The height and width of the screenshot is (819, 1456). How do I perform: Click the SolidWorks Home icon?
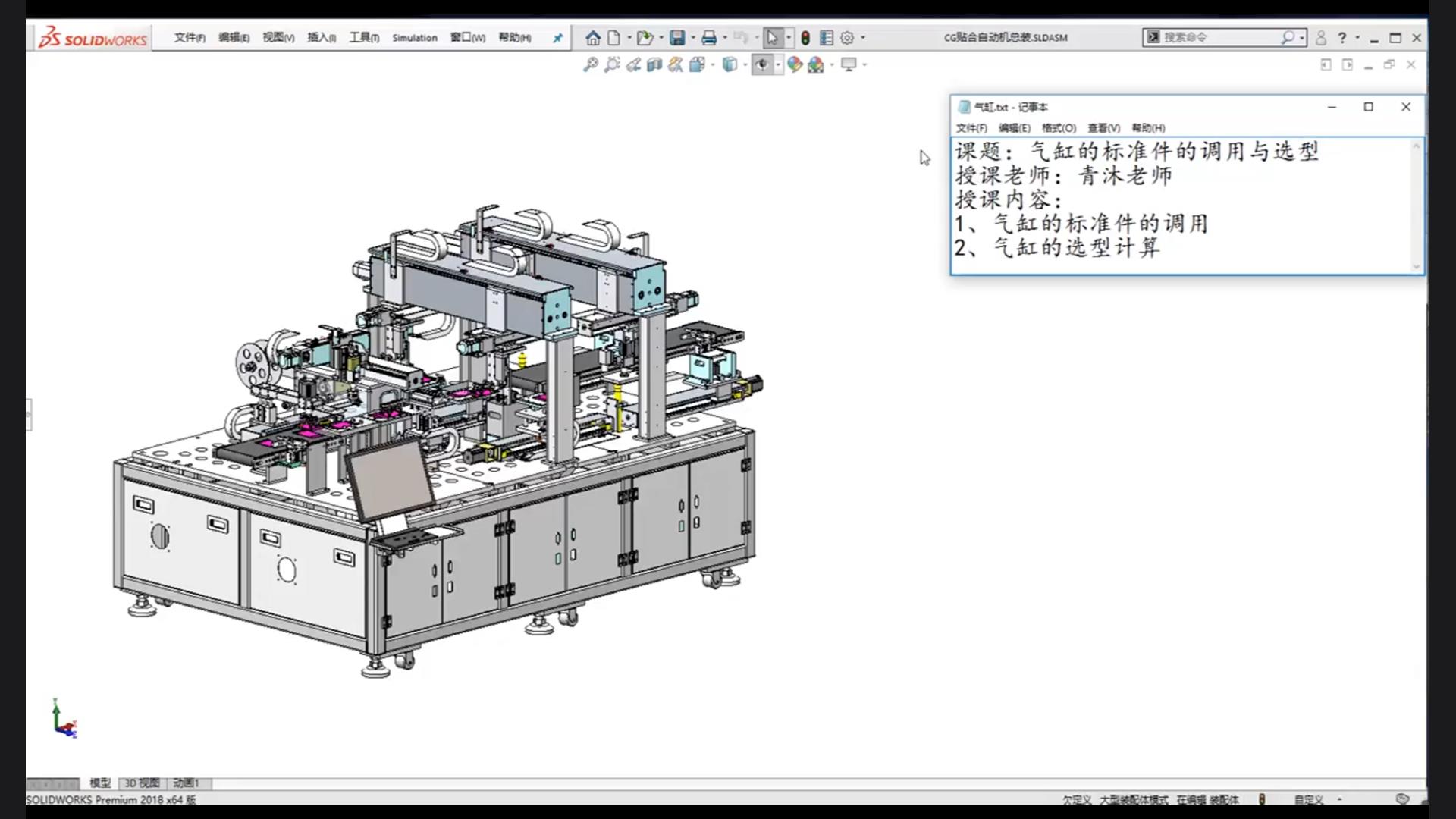tap(593, 38)
